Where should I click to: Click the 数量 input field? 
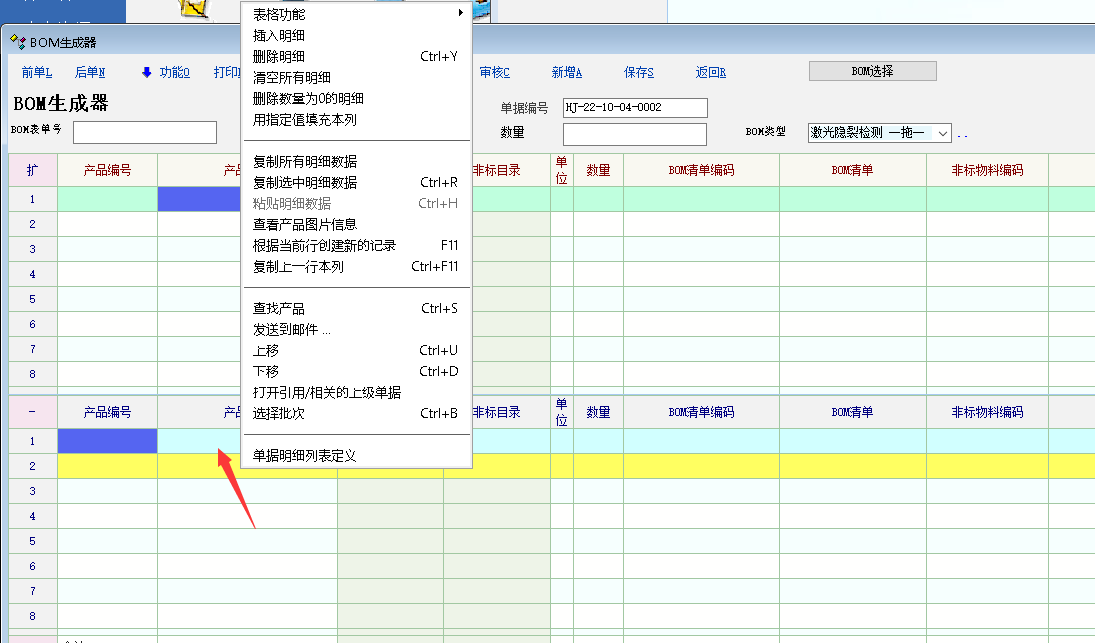tap(634, 134)
